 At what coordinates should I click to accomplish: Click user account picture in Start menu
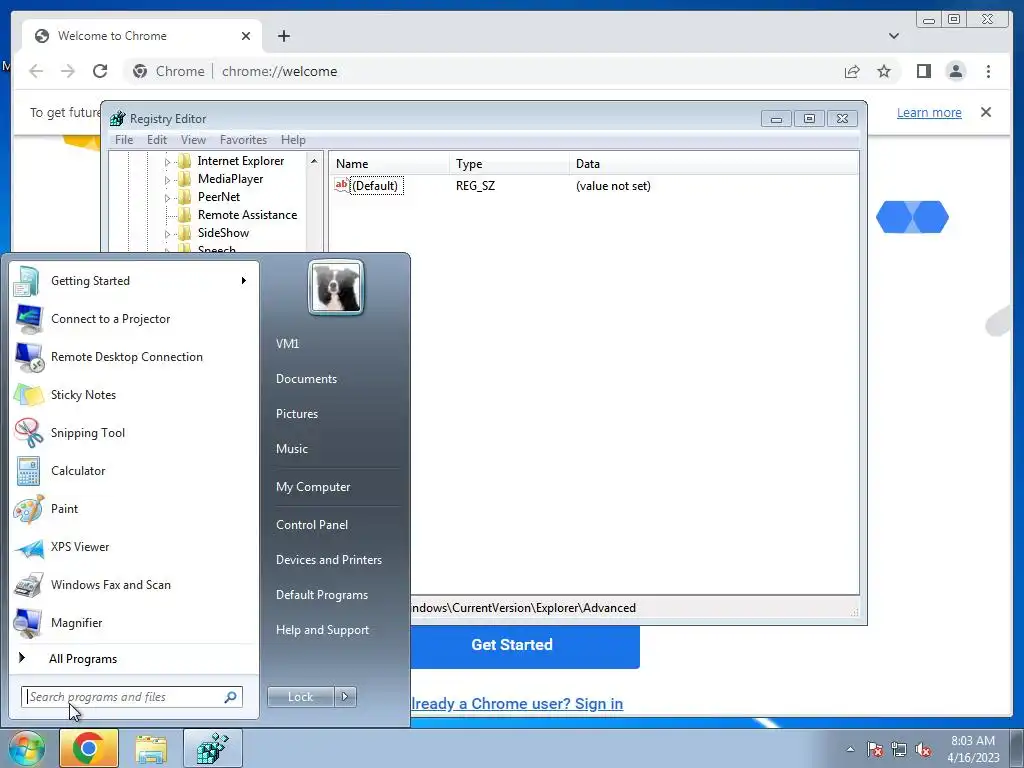click(336, 287)
